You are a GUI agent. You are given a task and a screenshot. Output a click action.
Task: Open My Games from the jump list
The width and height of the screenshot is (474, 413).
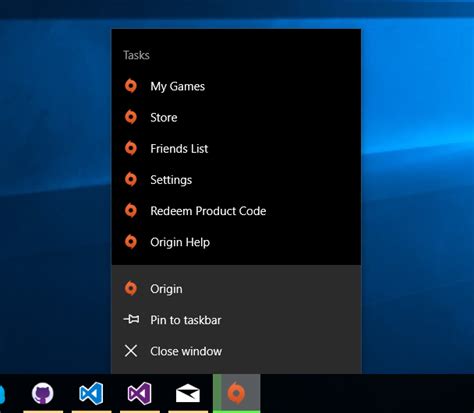pyautogui.click(x=236, y=86)
